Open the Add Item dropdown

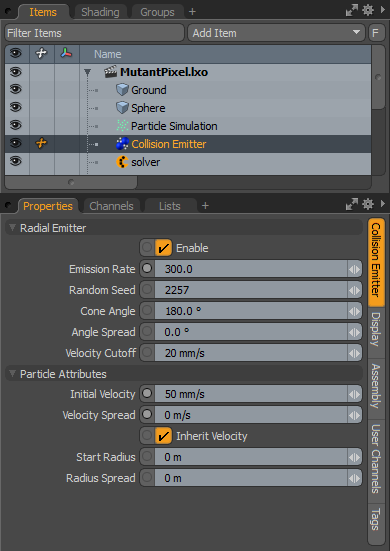click(x=276, y=33)
